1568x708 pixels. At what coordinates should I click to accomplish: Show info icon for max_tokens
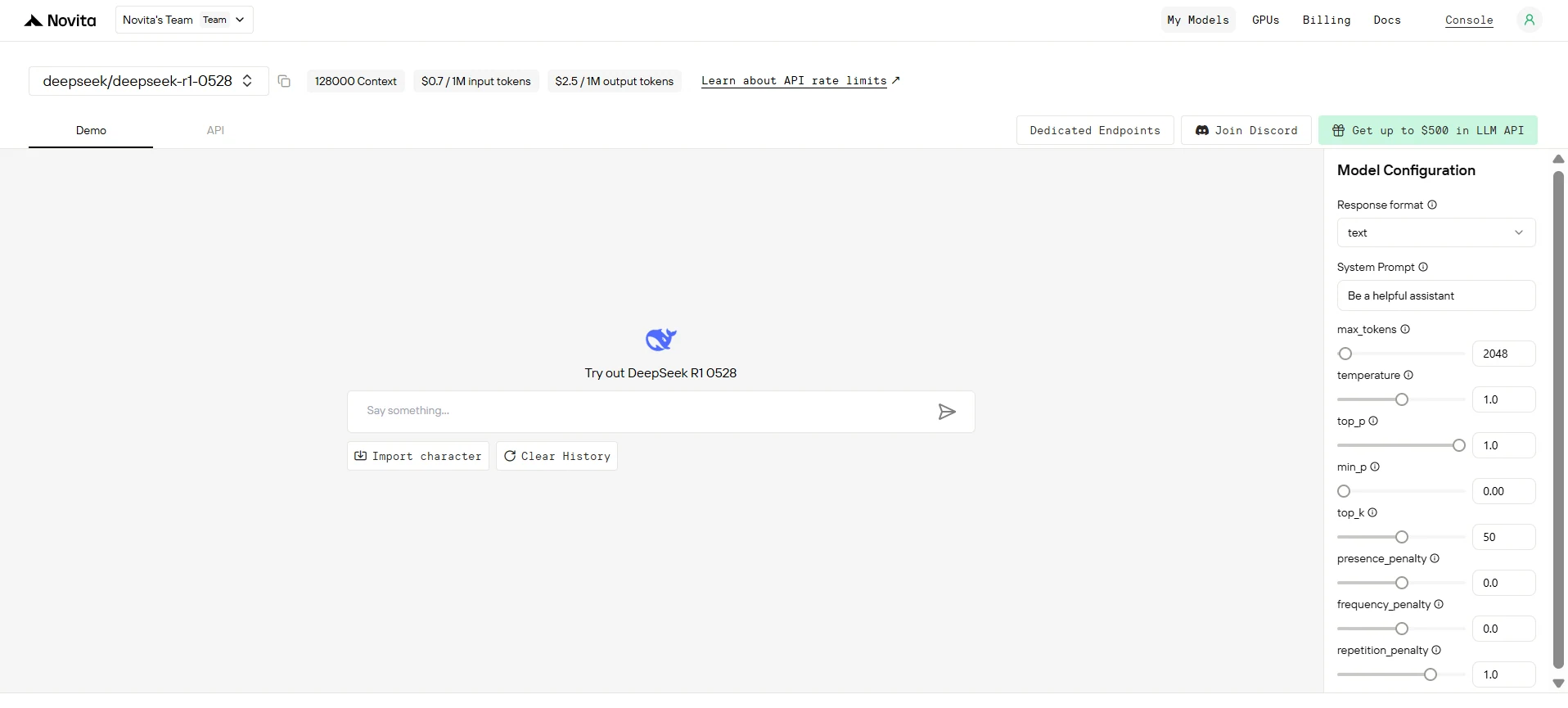point(1405,329)
